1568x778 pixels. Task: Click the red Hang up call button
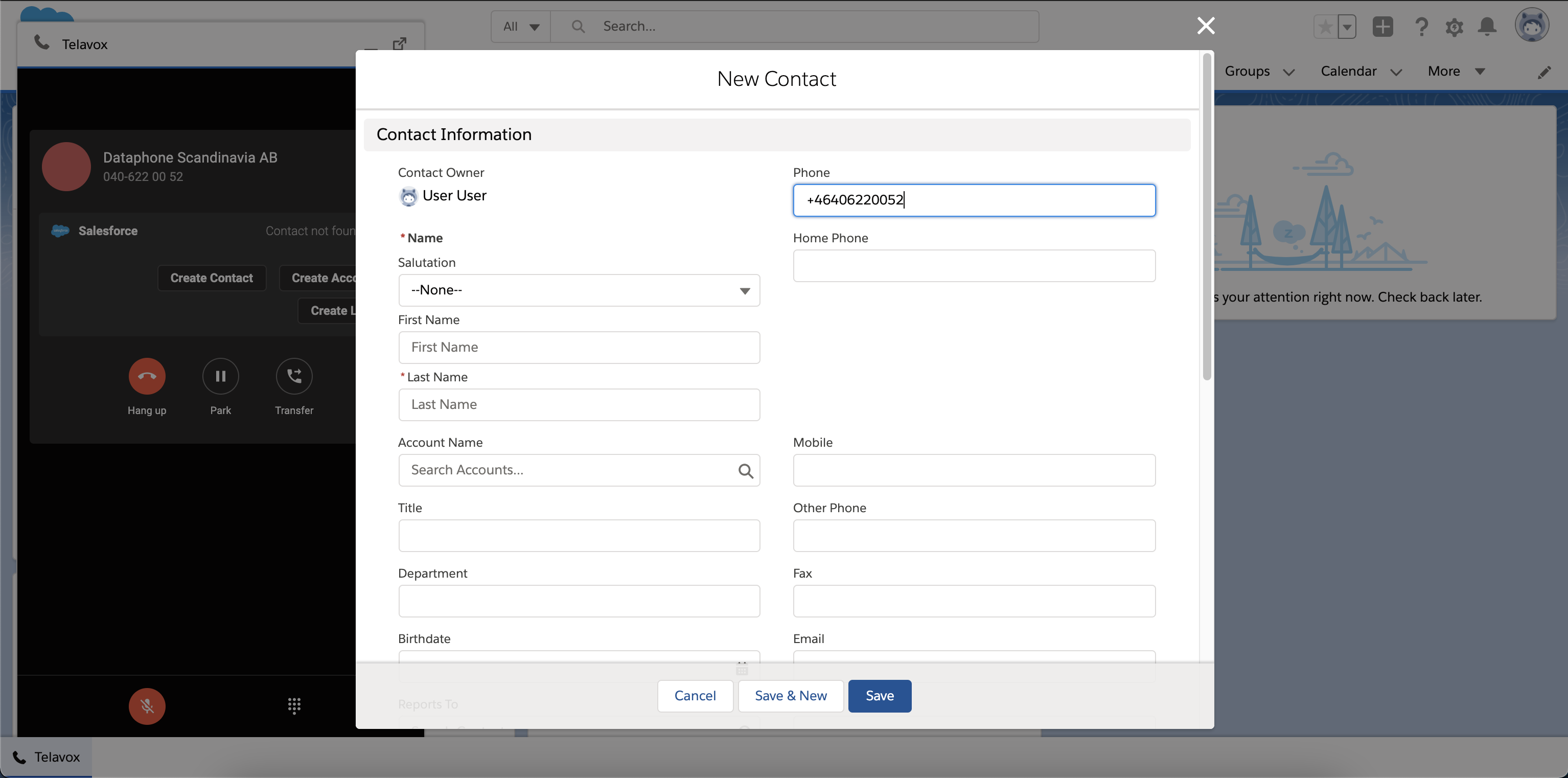tap(147, 376)
